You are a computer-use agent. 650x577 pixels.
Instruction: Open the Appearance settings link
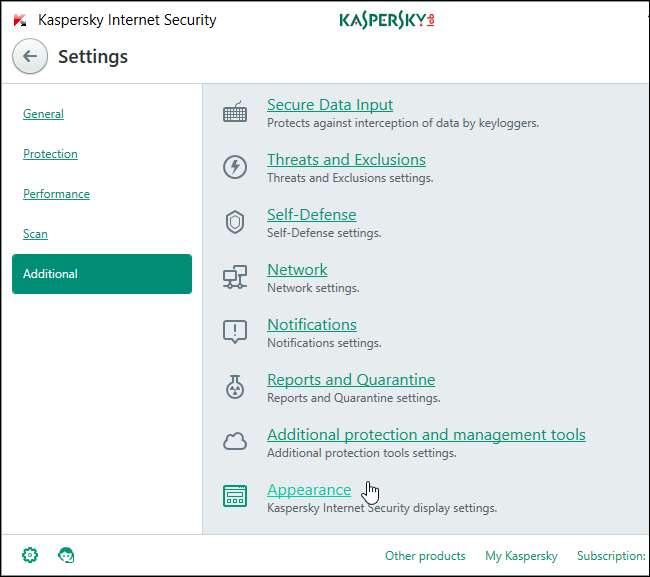click(309, 490)
